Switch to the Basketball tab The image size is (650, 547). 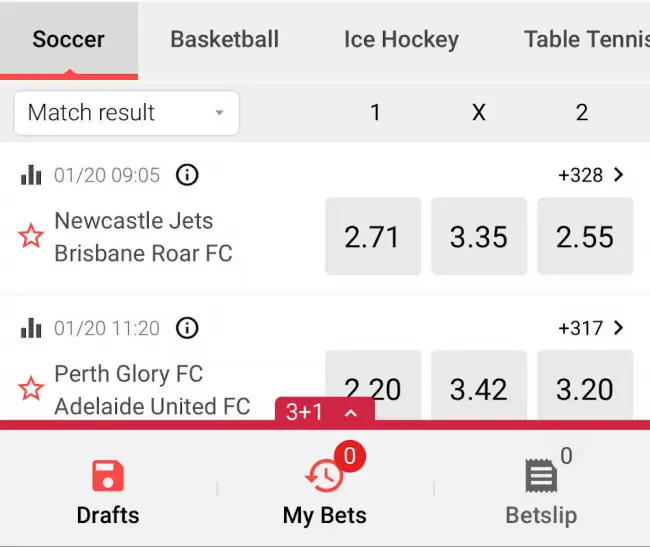point(224,40)
